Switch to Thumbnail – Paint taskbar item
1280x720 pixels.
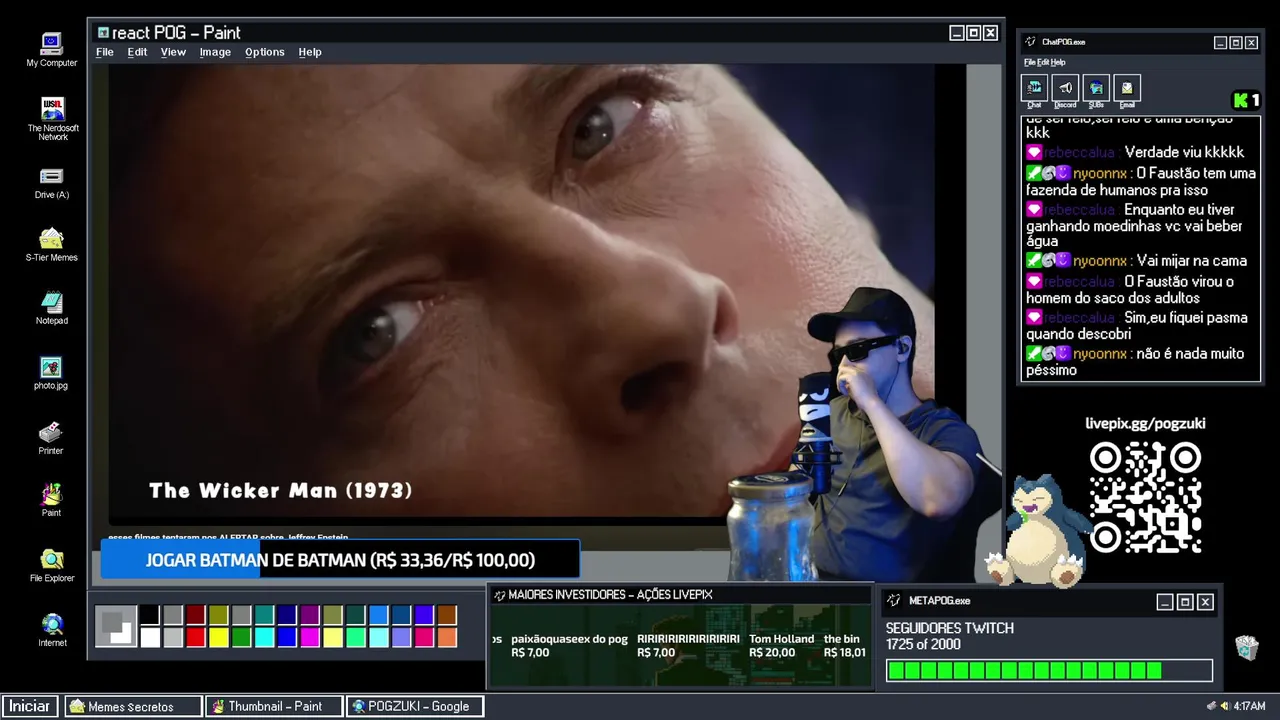(273, 706)
